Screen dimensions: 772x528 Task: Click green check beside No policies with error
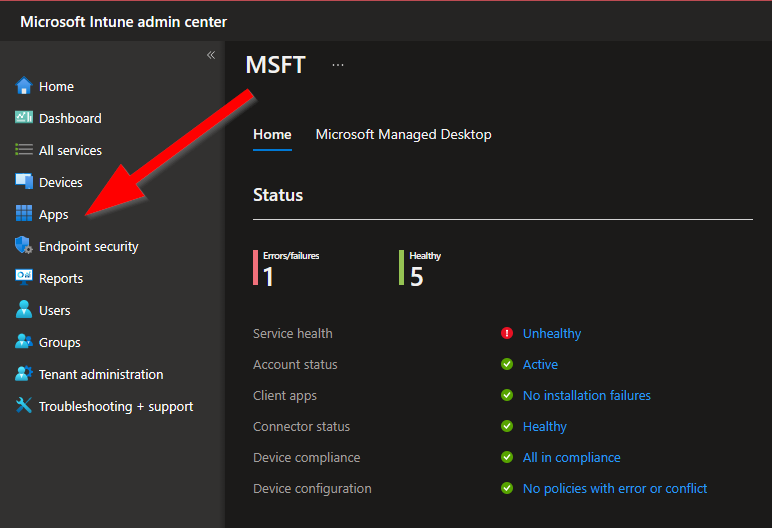pos(507,488)
